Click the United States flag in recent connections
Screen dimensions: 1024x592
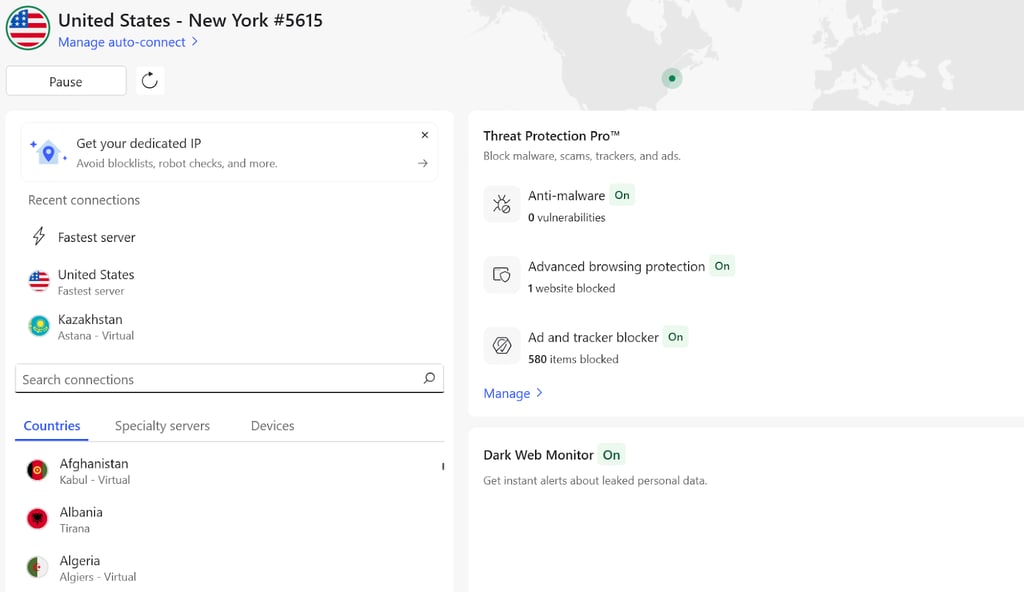pyautogui.click(x=39, y=282)
